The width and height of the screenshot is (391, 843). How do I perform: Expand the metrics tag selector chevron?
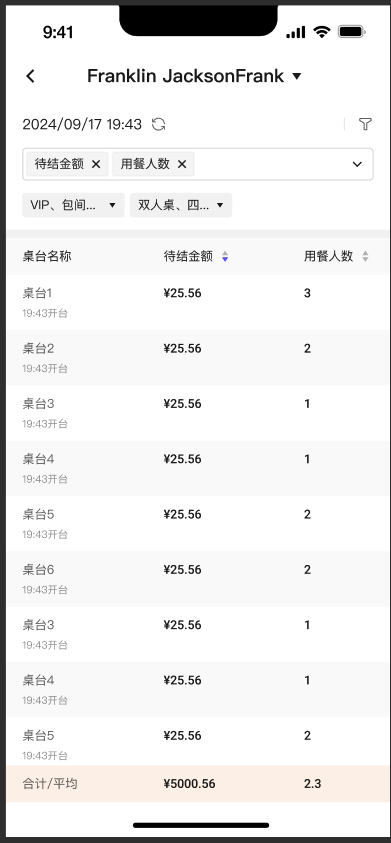(x=357, y=164)
